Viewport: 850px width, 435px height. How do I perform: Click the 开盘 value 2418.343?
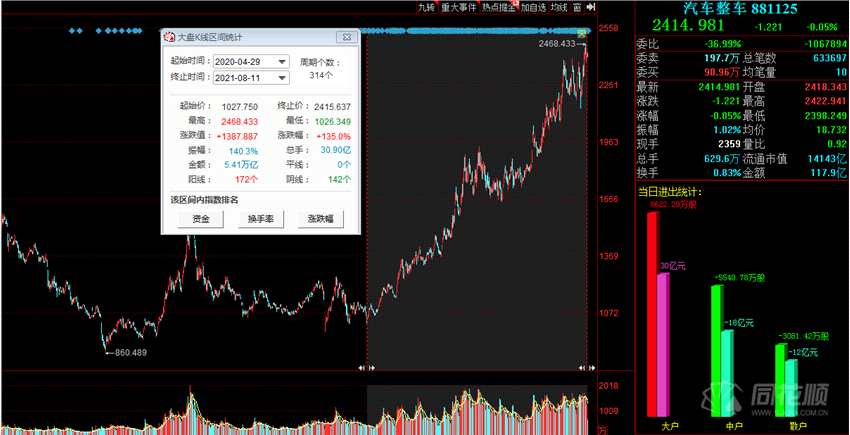pos(825,87)
